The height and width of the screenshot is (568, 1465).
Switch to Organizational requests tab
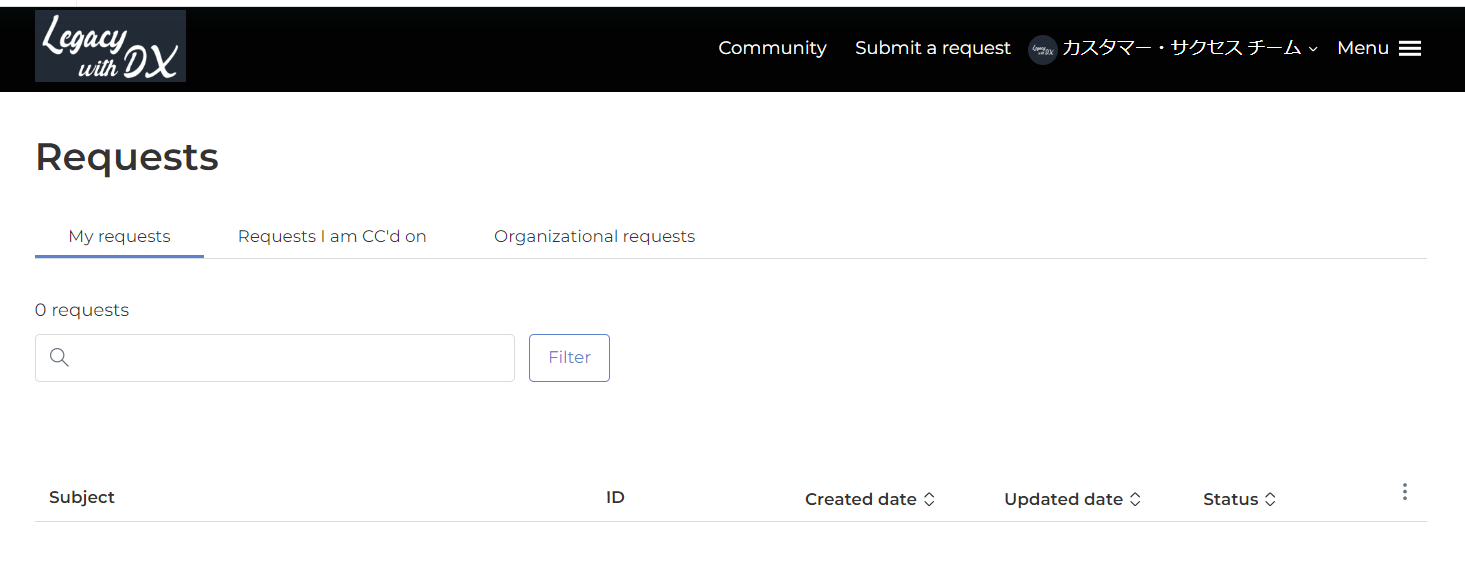[x=594, y=237]
